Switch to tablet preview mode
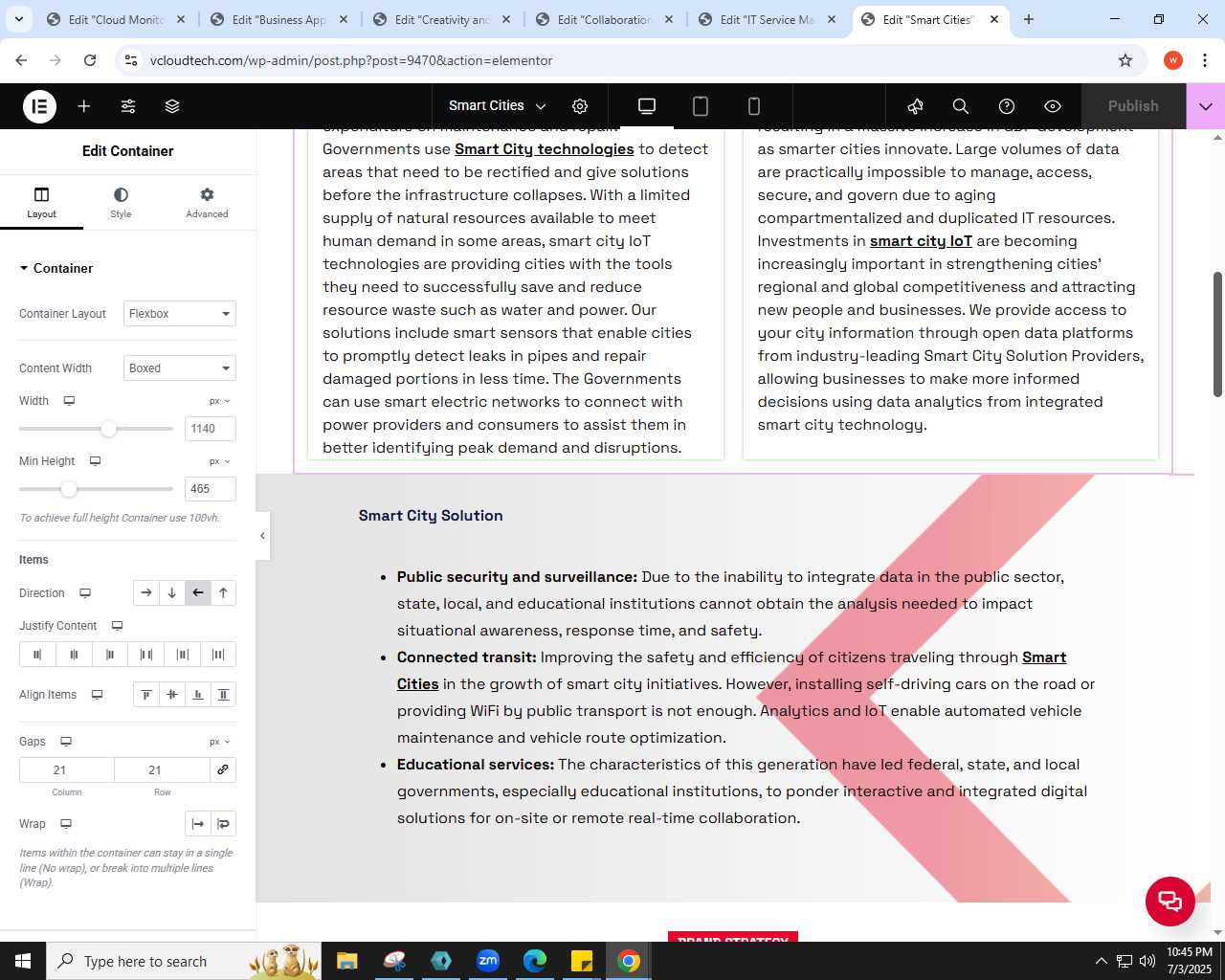The width and height of the screenshot is (1225, 980). click(x=701, y=106)
